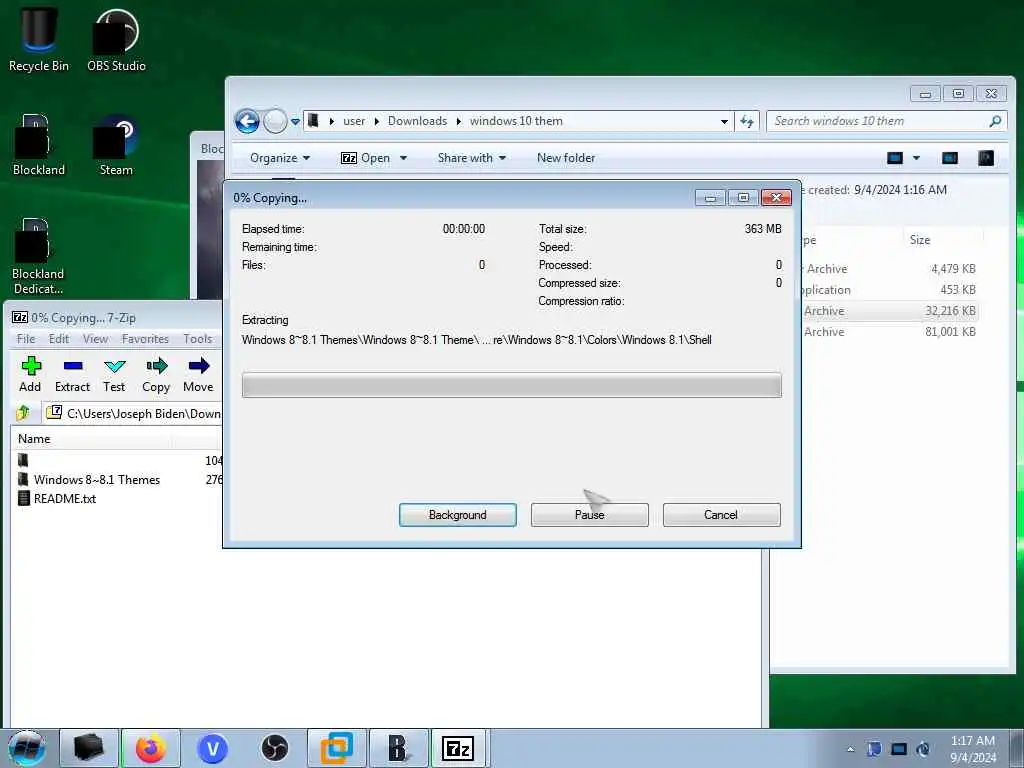The width and height of the screenshot is (1024, 768).
Task: Click the 7-Zip path address field
Action: (x=134, y=413)
